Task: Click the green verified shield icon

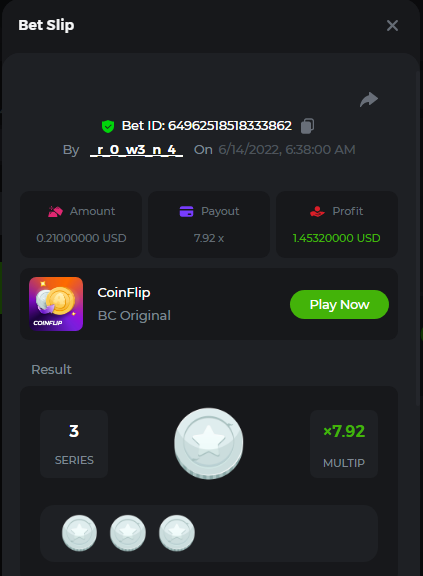Action: click(x=108, y=126)
